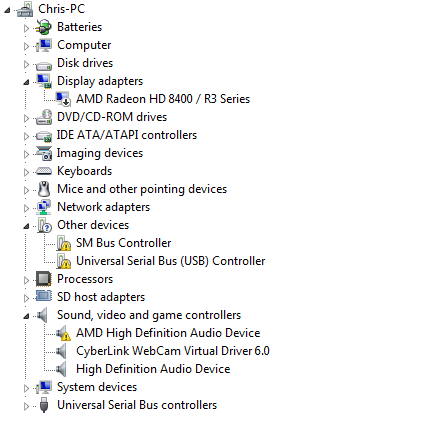The height and width of the screenshot is (441, 425).
Task: Select the Other devices label
Action: click(93, 225)
